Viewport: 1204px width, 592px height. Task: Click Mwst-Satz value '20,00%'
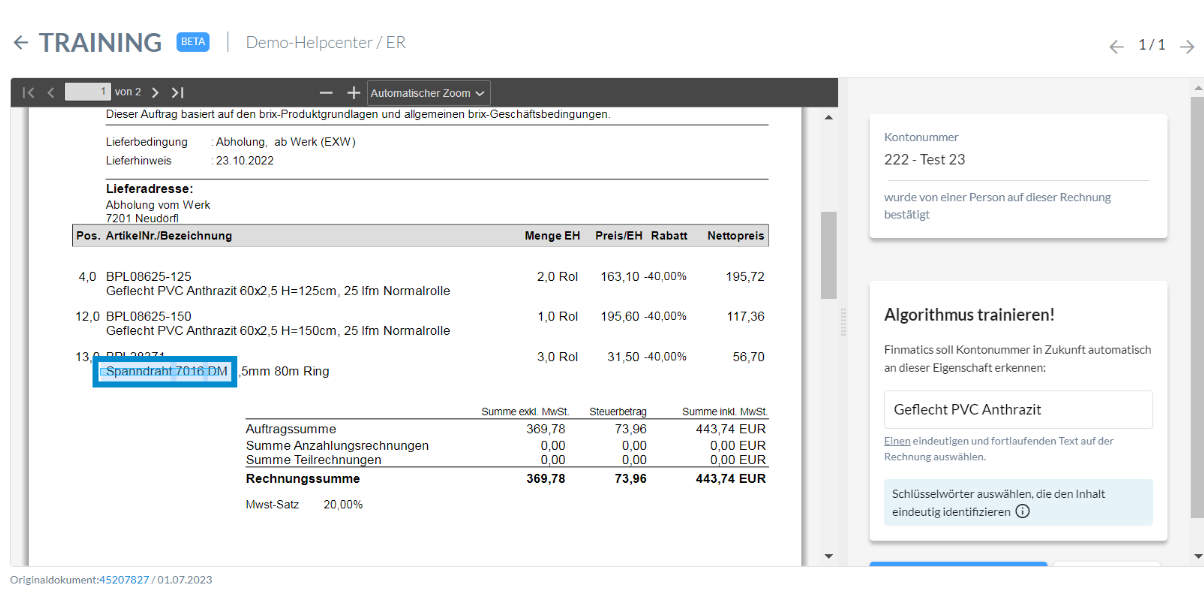343,505
